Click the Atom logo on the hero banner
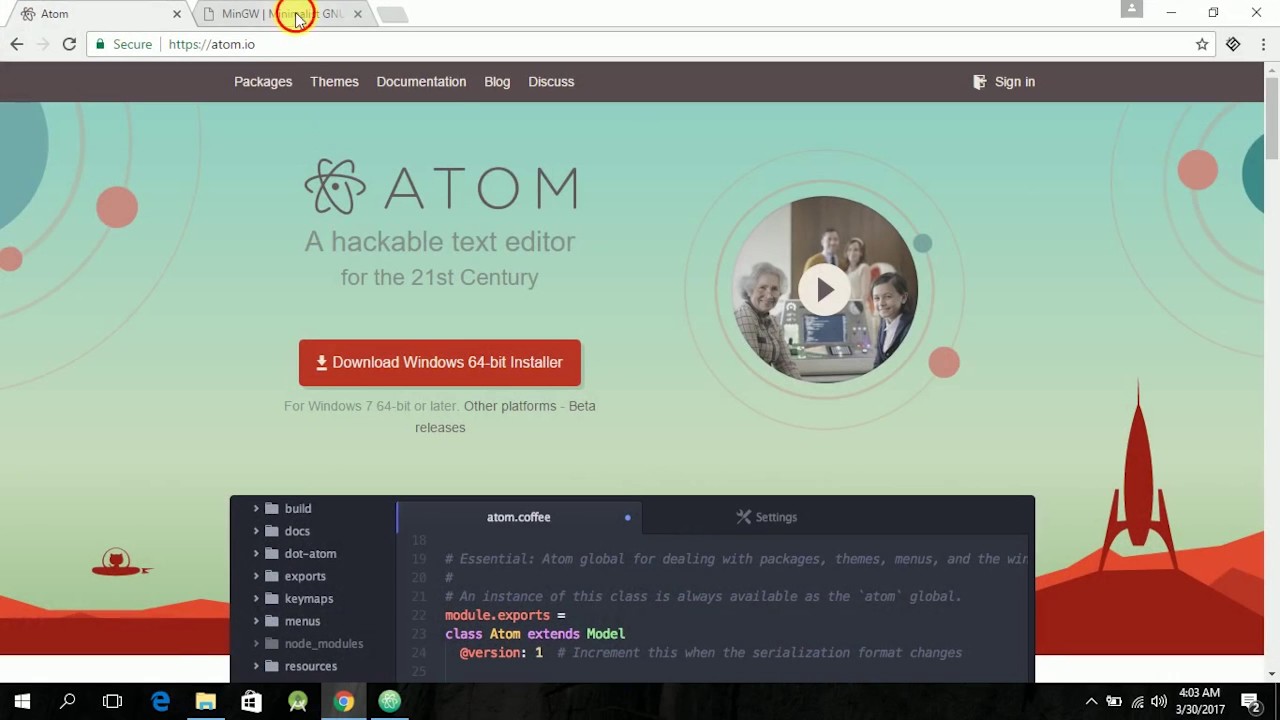 coord(441,187)
